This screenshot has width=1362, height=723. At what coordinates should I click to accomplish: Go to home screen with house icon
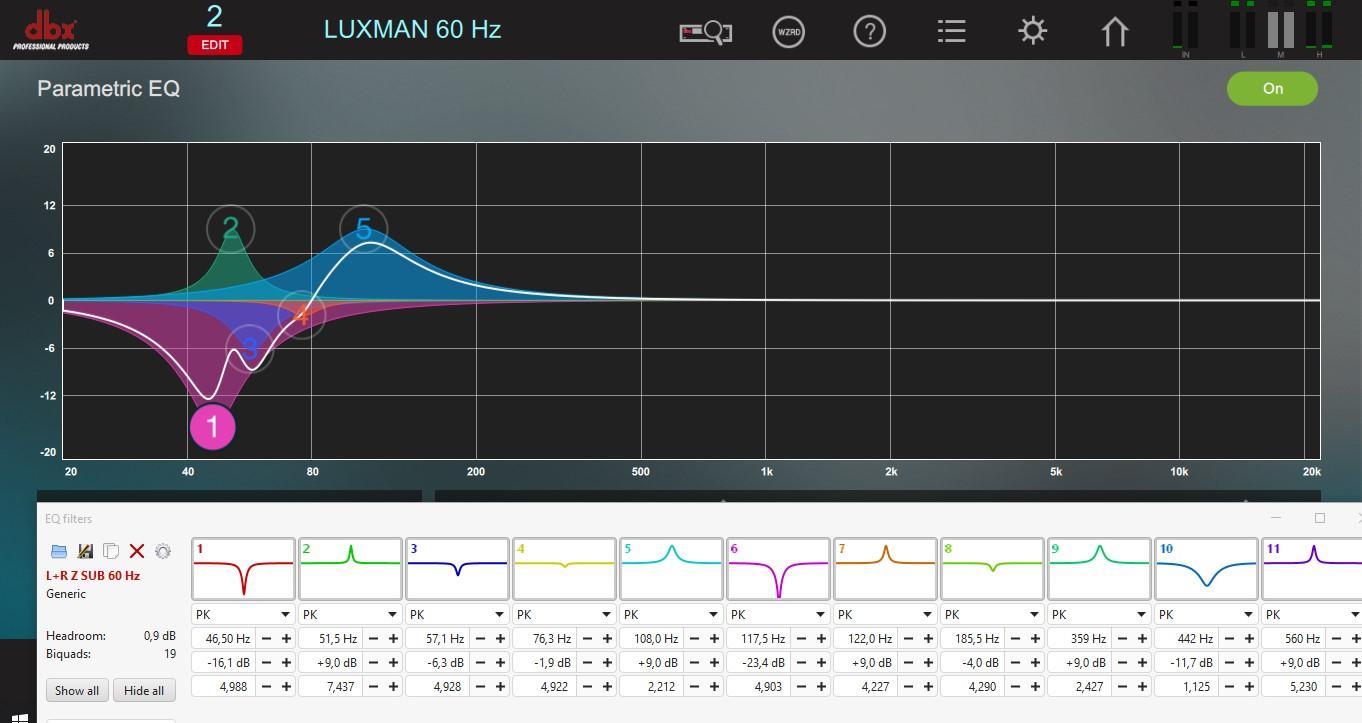click(x=1114, y=32)
